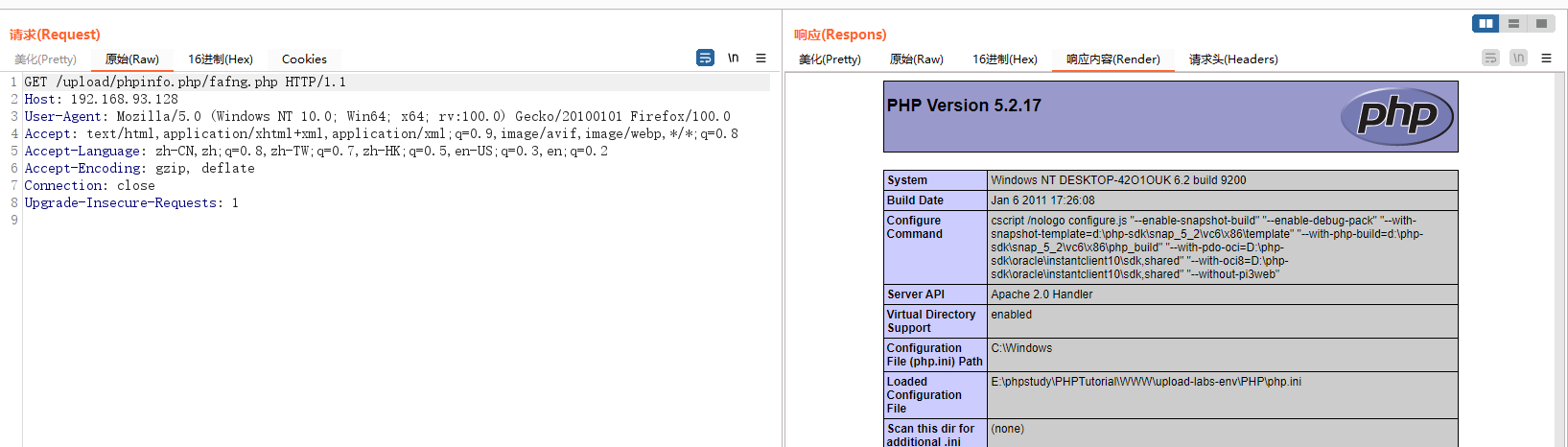Click the Accept: text/html header line
1568x447 pixels.
[381, 134]
